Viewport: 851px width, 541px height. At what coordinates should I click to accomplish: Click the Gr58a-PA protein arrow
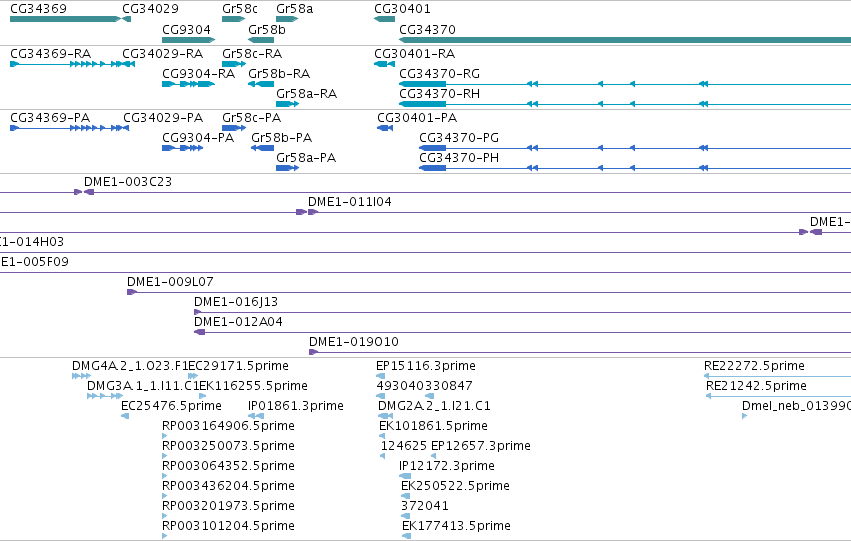point(287,168)
